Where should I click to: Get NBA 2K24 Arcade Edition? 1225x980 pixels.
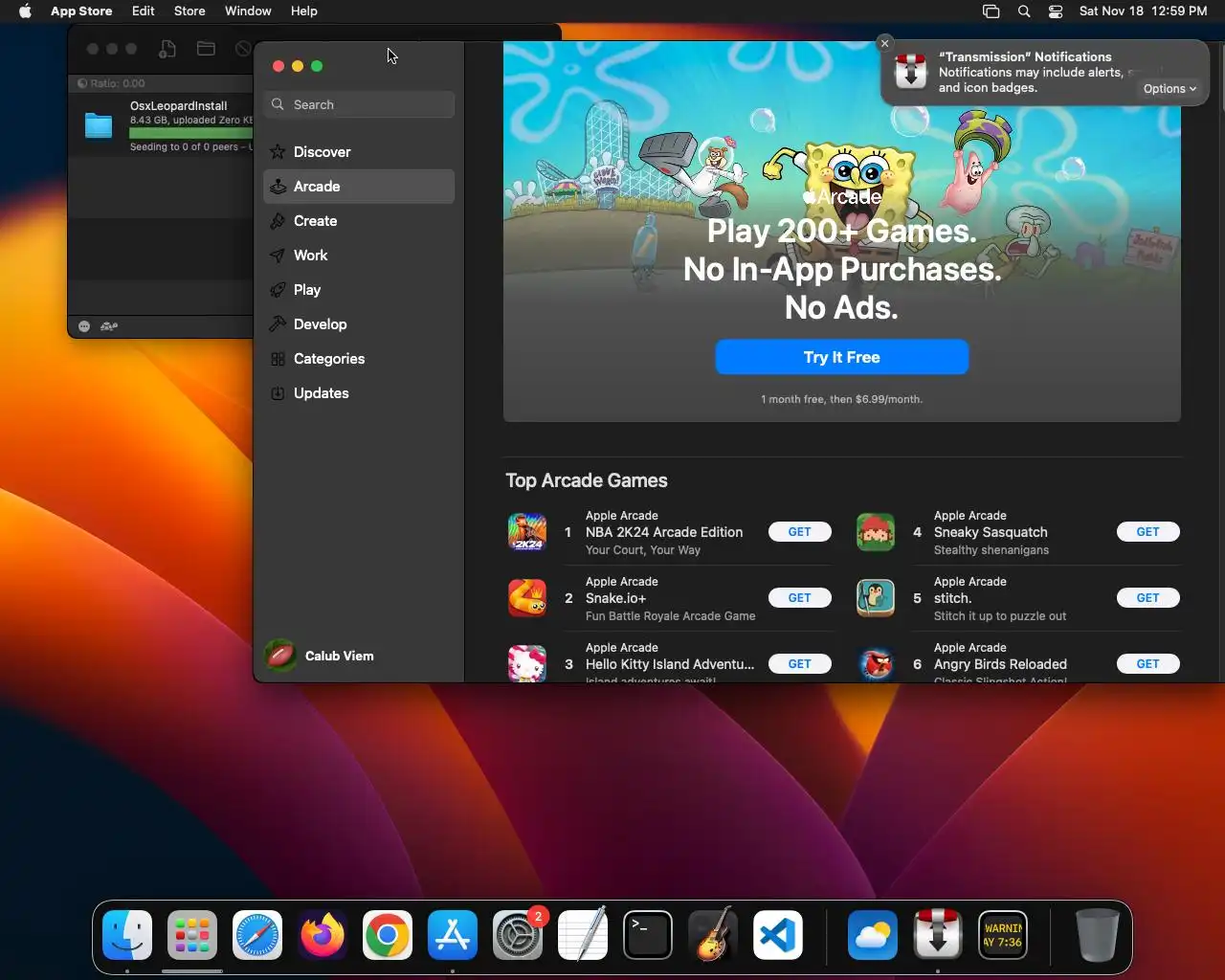pos(800,532)
